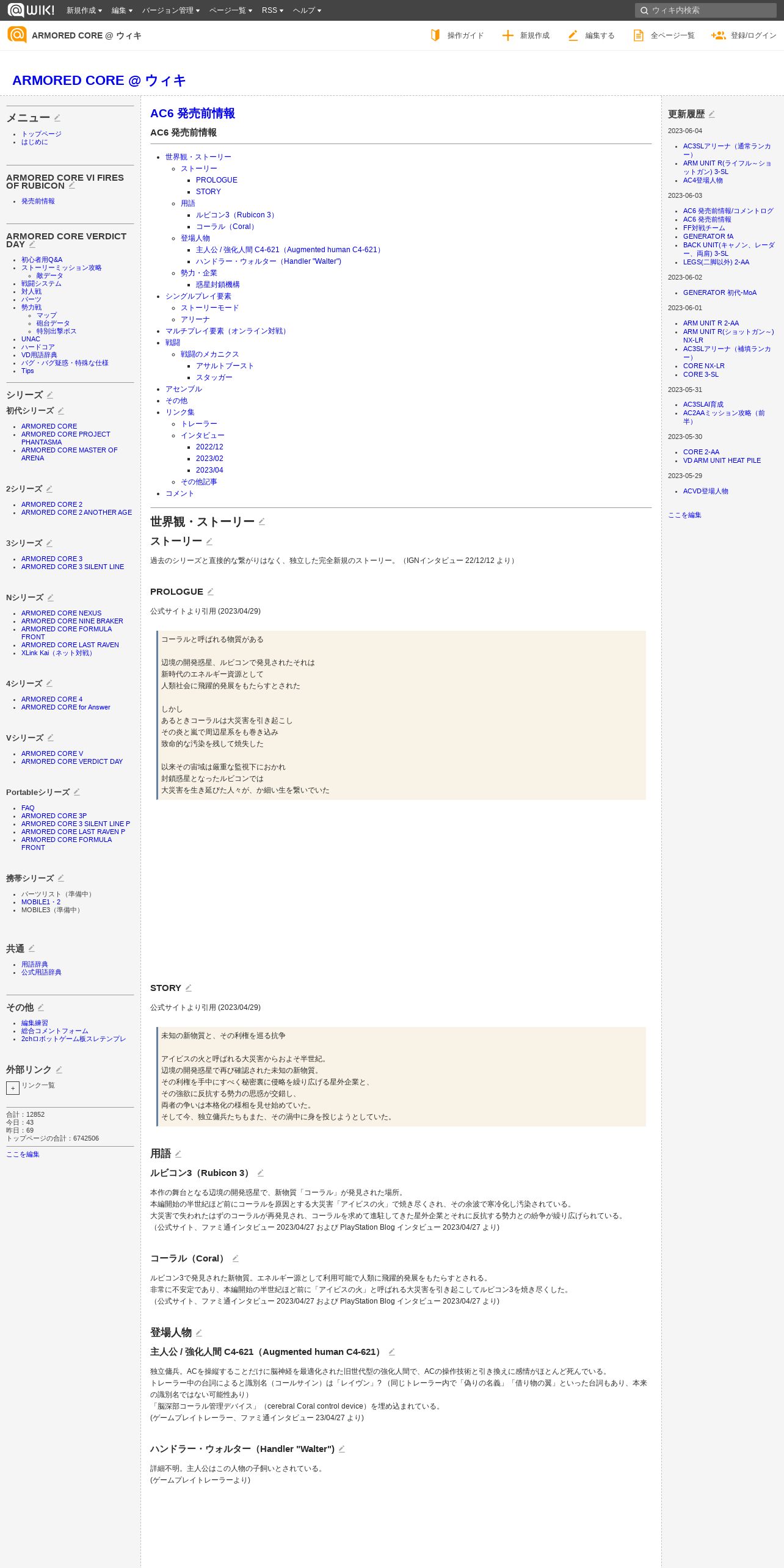
Task: Open ARMORED CORE NINE BRAKER sidebar link
Action: pos(72,621)
